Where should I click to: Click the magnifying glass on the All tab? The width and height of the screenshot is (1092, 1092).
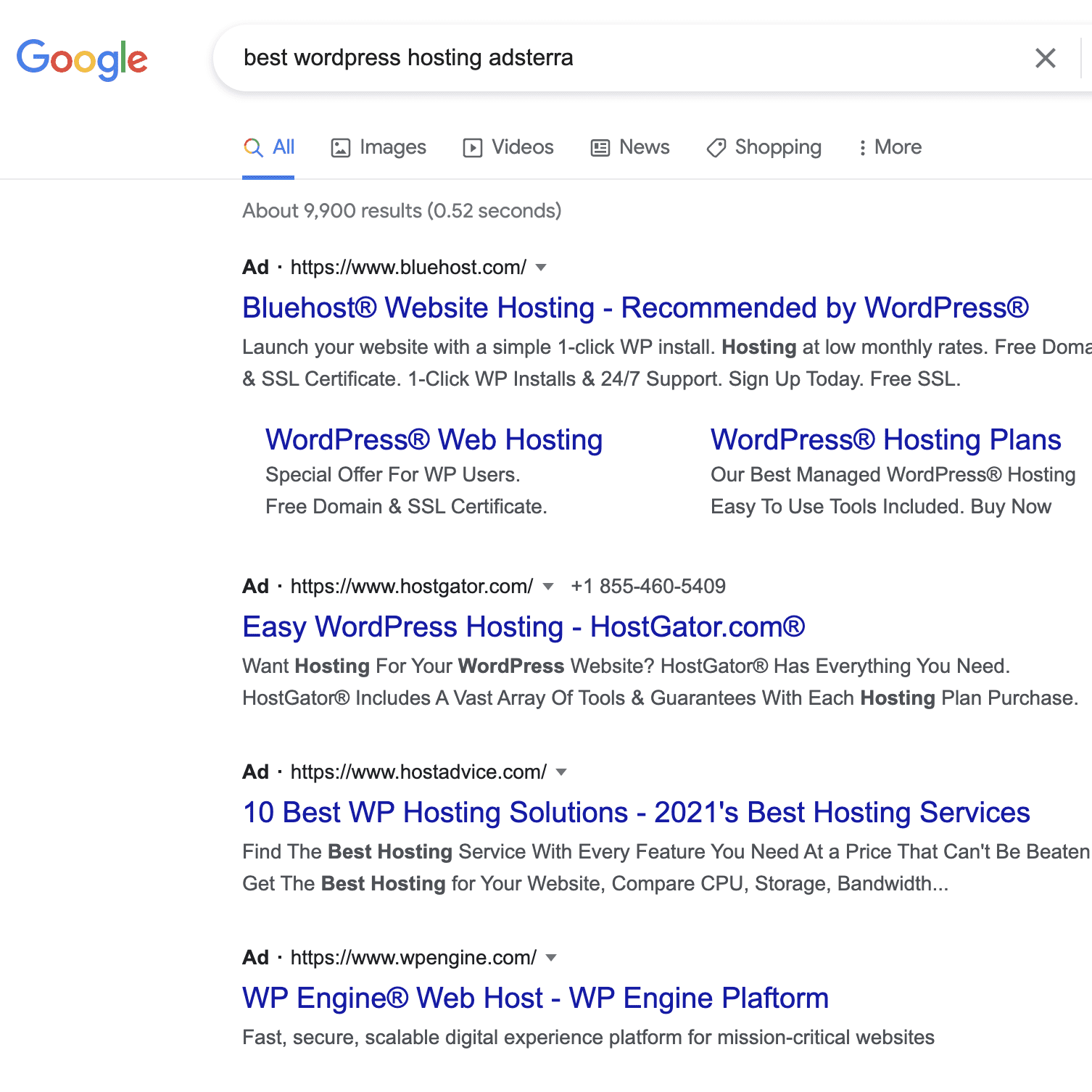click(252, 147)
